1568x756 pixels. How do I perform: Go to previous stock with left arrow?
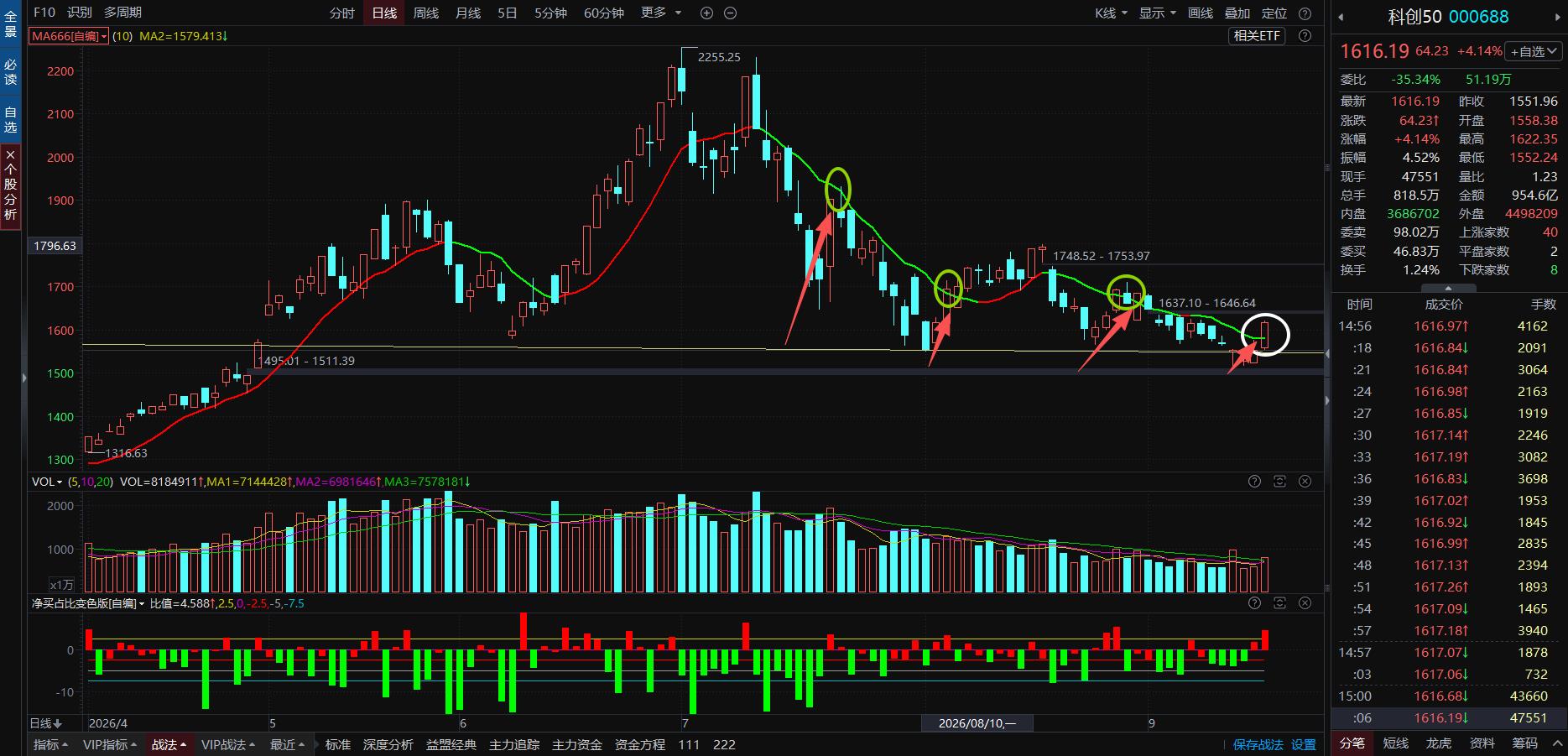tap(1341, 17)
